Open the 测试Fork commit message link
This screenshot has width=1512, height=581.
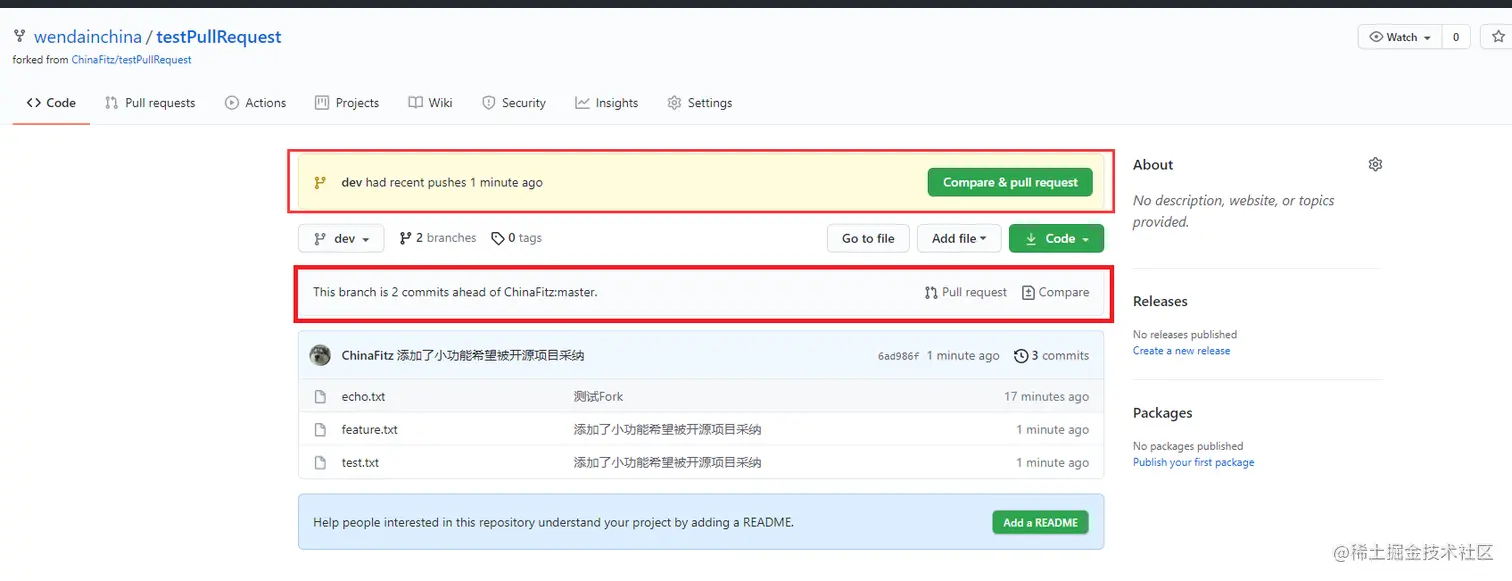598,397
